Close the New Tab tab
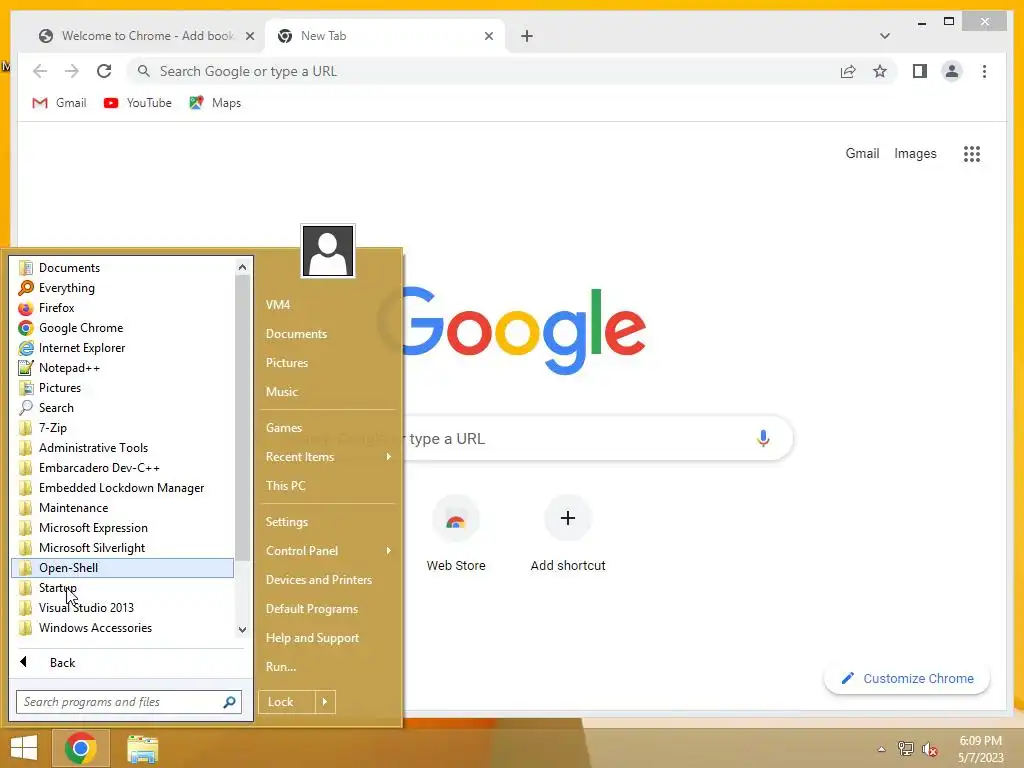Screen dimensions: 1024x768 click(x=488, y=36)
